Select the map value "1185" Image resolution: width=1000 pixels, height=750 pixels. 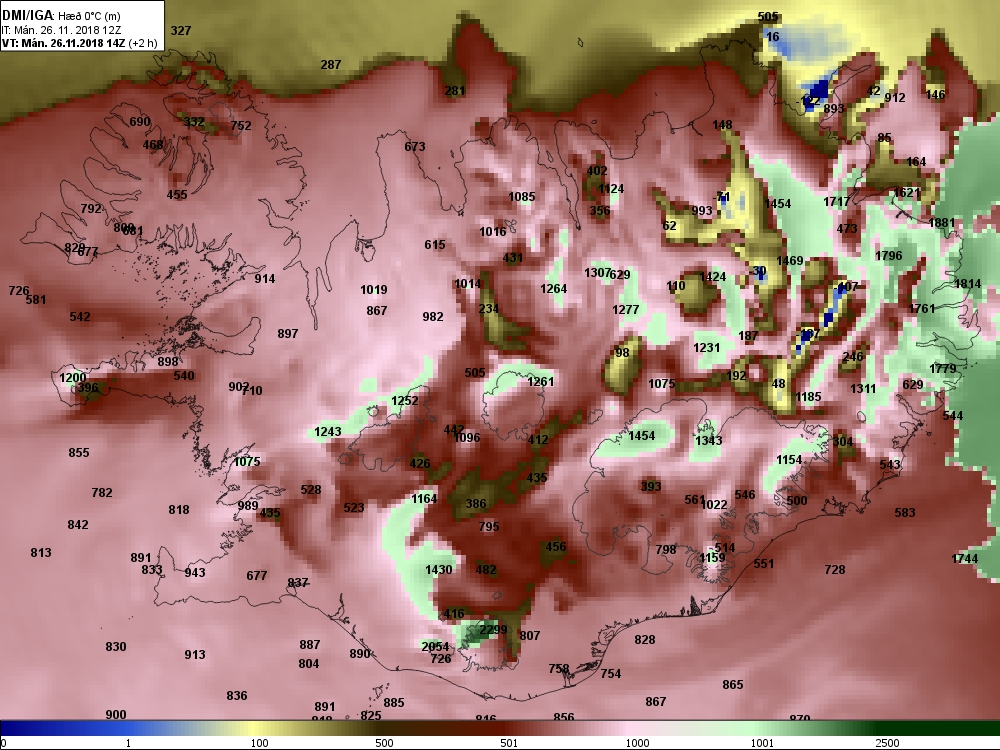tap(808, 397)
